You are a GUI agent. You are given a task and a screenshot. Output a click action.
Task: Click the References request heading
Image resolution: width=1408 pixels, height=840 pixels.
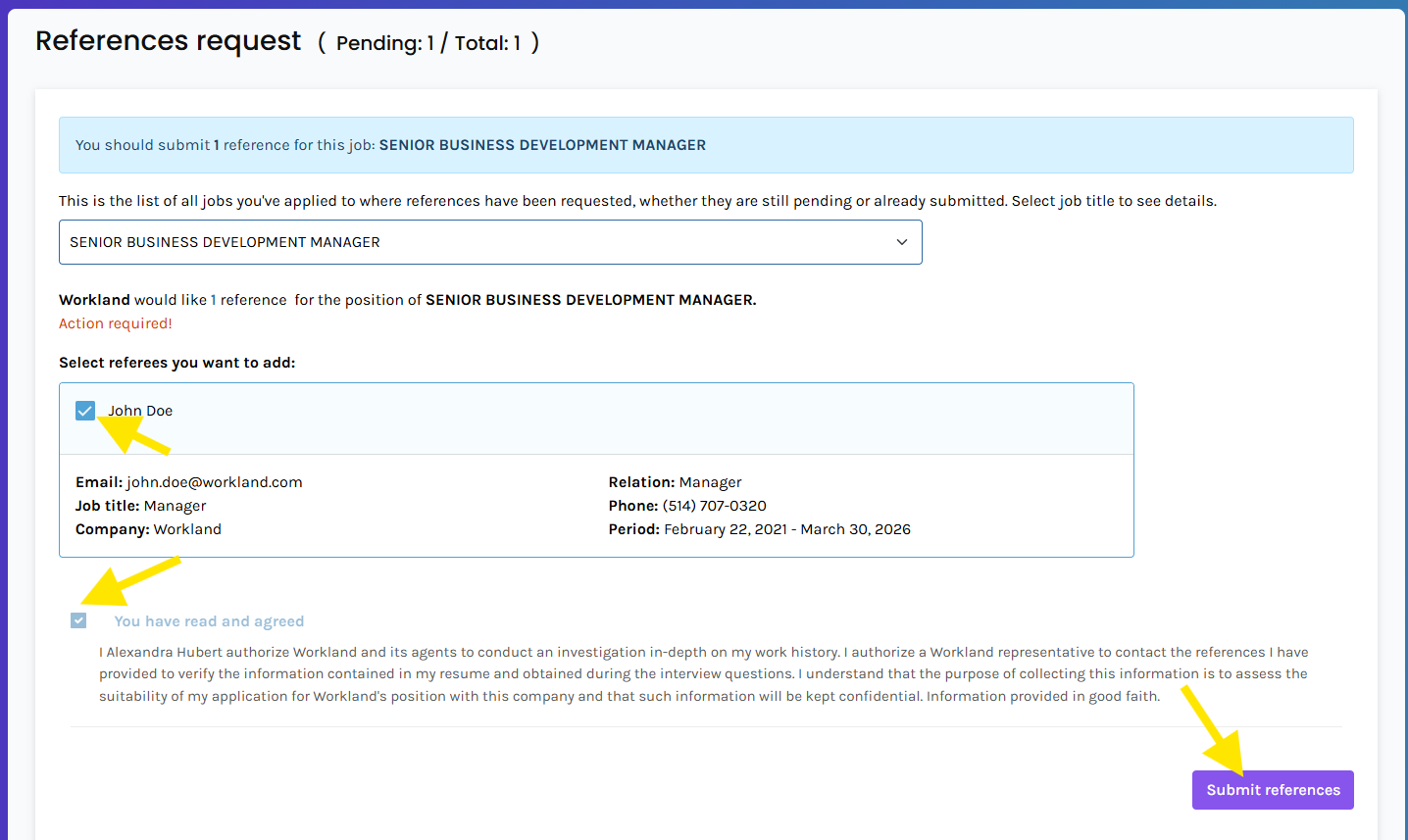[169, 41]
